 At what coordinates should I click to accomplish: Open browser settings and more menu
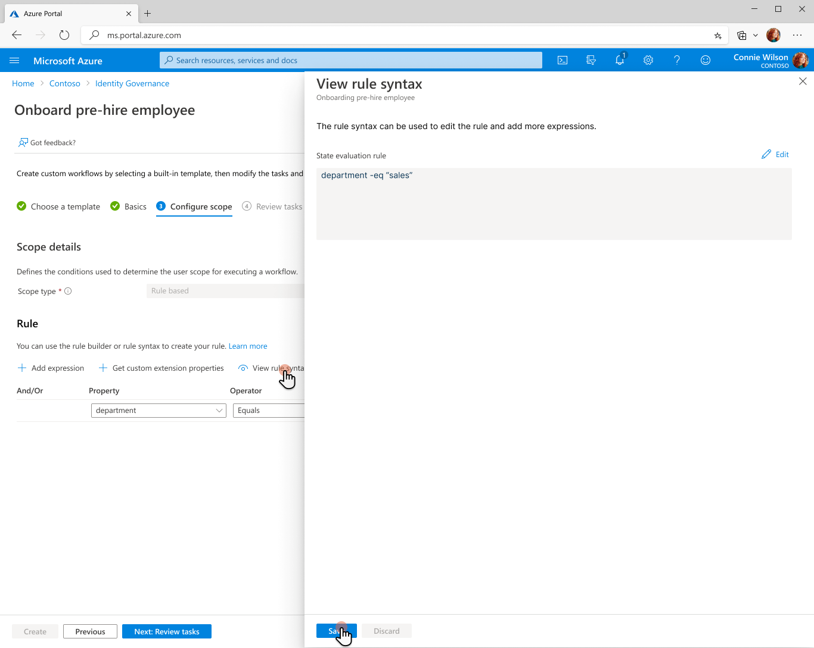tap(797, 35)
